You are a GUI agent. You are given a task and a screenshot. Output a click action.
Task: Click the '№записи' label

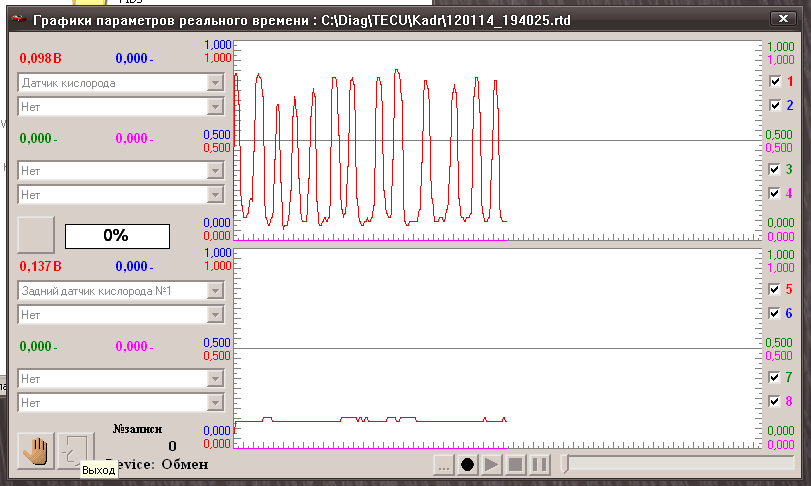(x=138, y=429)
